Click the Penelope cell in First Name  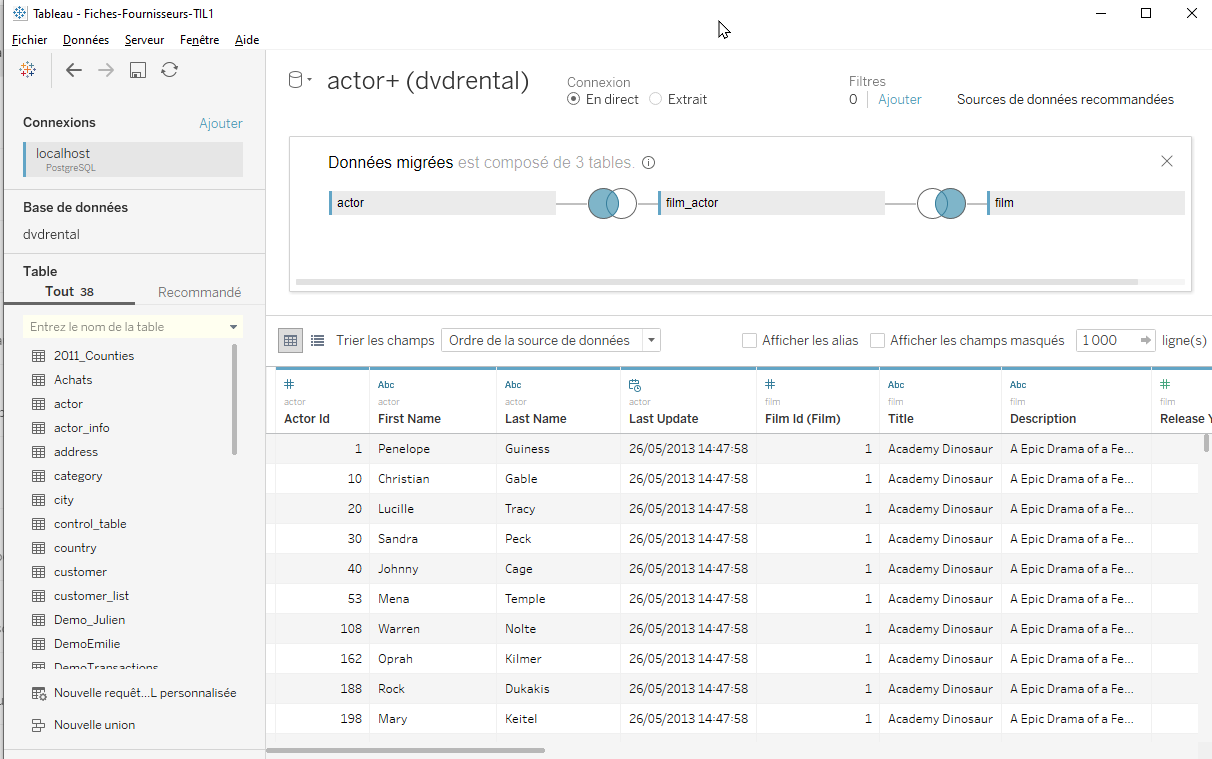(432, 449)
